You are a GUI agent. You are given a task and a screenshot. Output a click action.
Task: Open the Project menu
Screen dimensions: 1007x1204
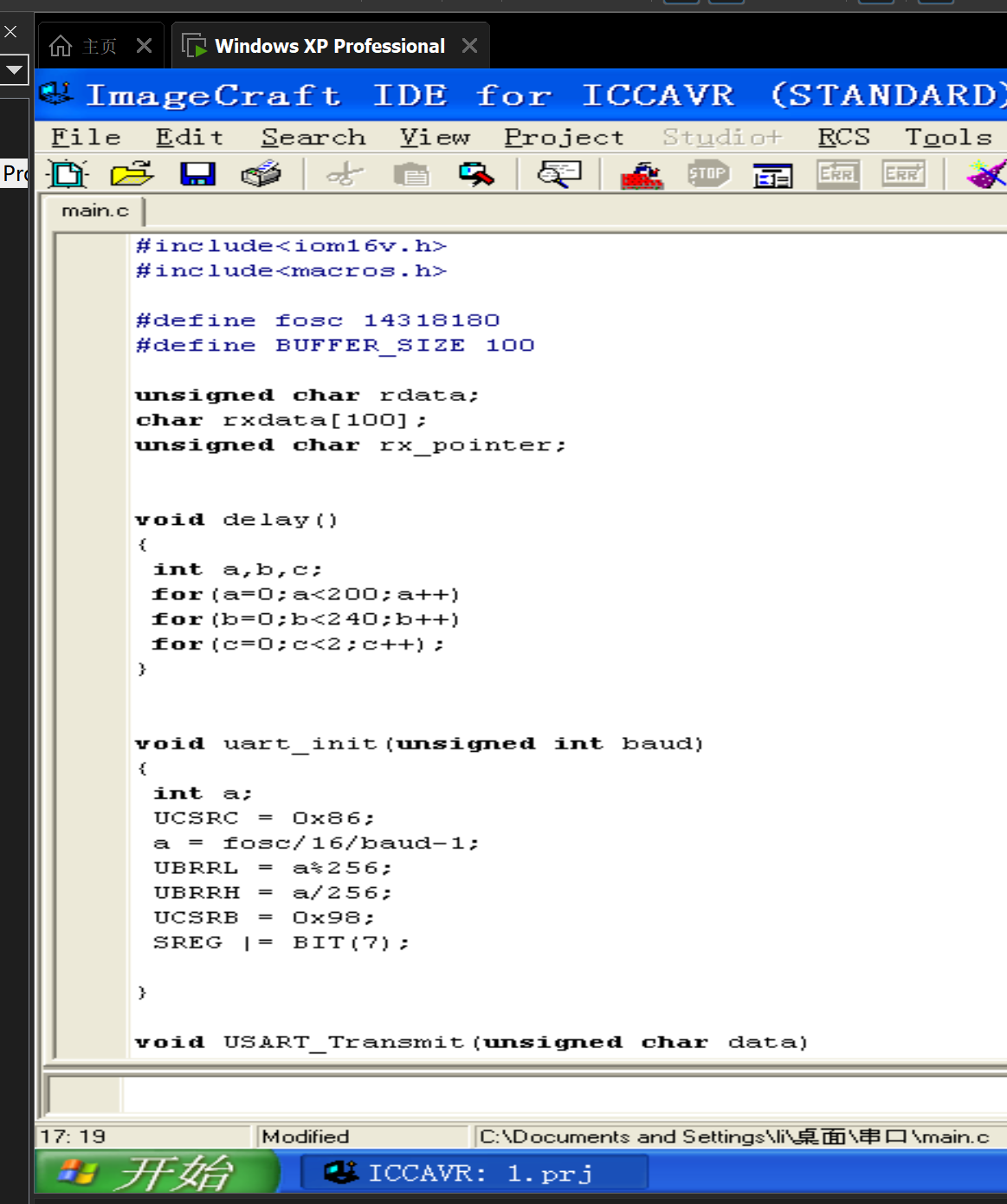(x=564, y=137)
